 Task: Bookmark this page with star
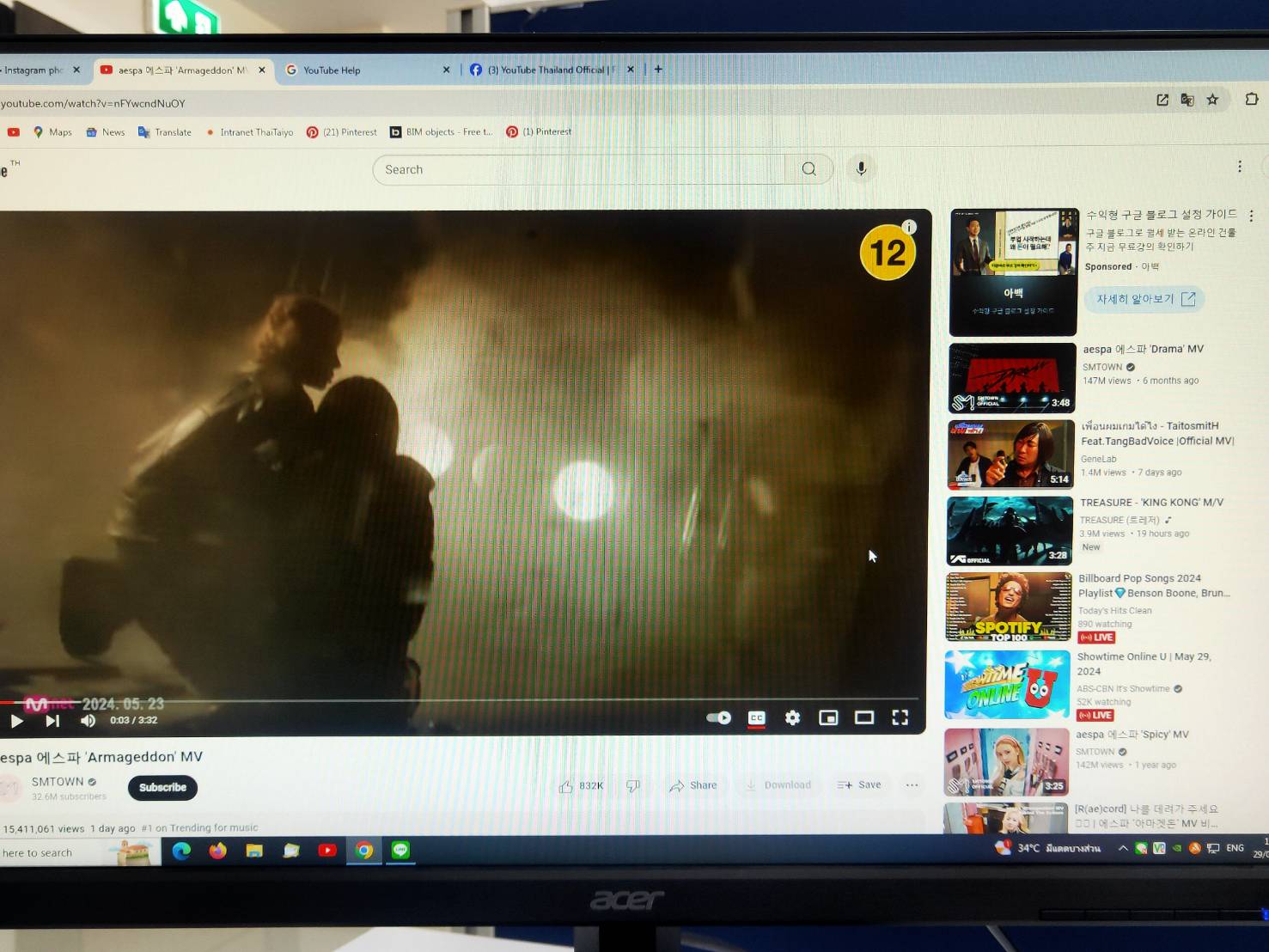[x=1212, y=100]
